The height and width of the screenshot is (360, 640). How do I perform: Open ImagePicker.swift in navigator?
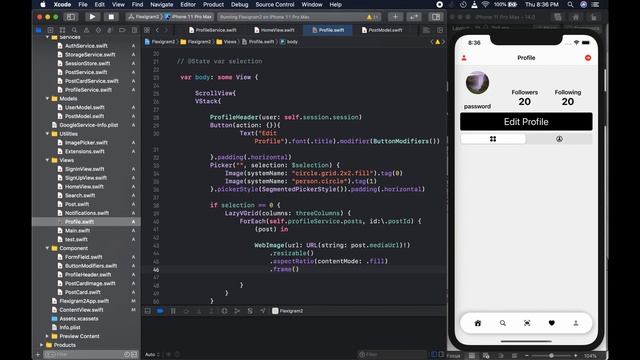(x=86, y=142)
